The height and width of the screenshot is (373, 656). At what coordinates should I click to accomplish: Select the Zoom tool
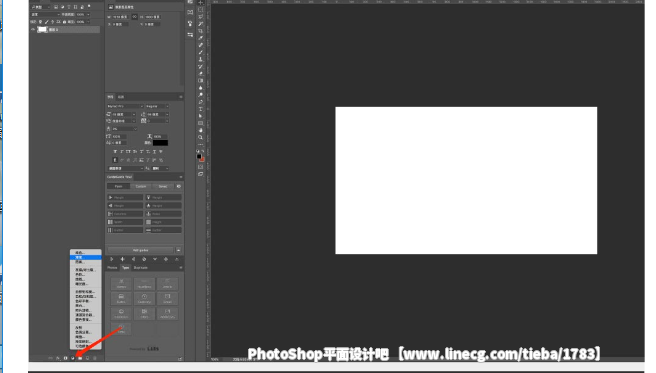pyautogui.click(x=201, y=138)
